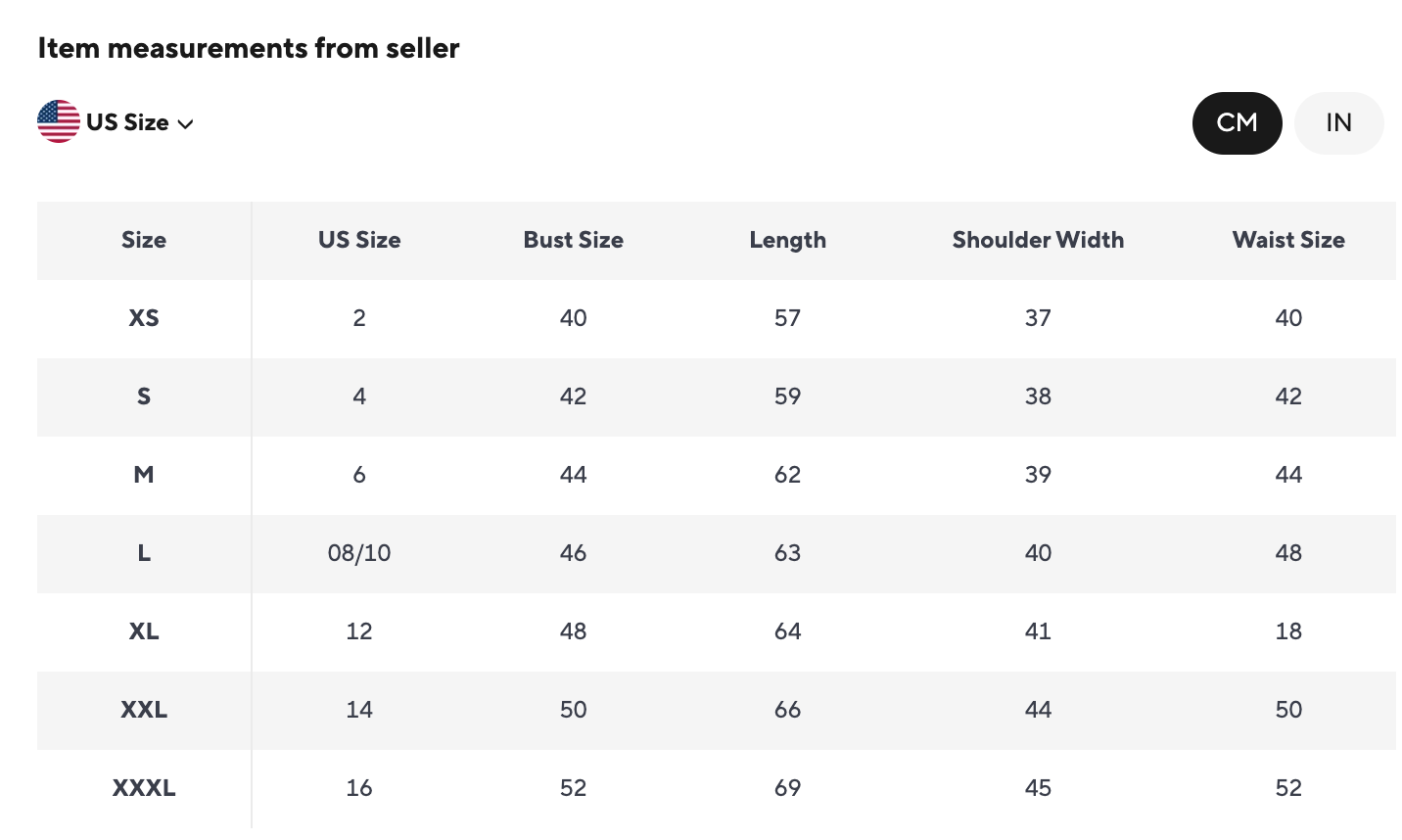Switch measurements to CM
The width and height of the screenshot is (1402, 840).
(1237, 123)
